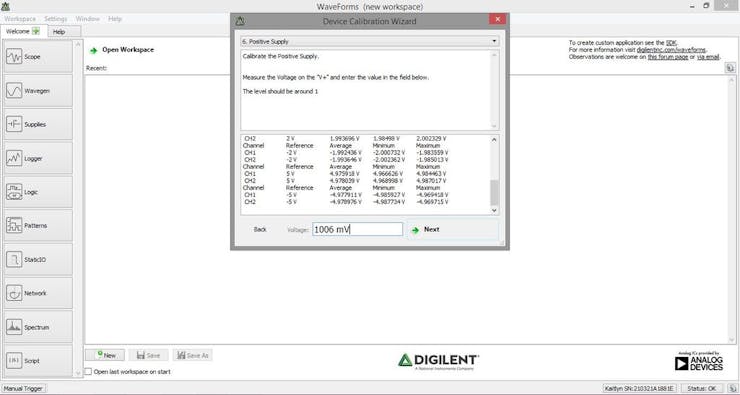The image size is (740, 395).
Task: Open the Network analyzer instrument
Action: point(38,293)
